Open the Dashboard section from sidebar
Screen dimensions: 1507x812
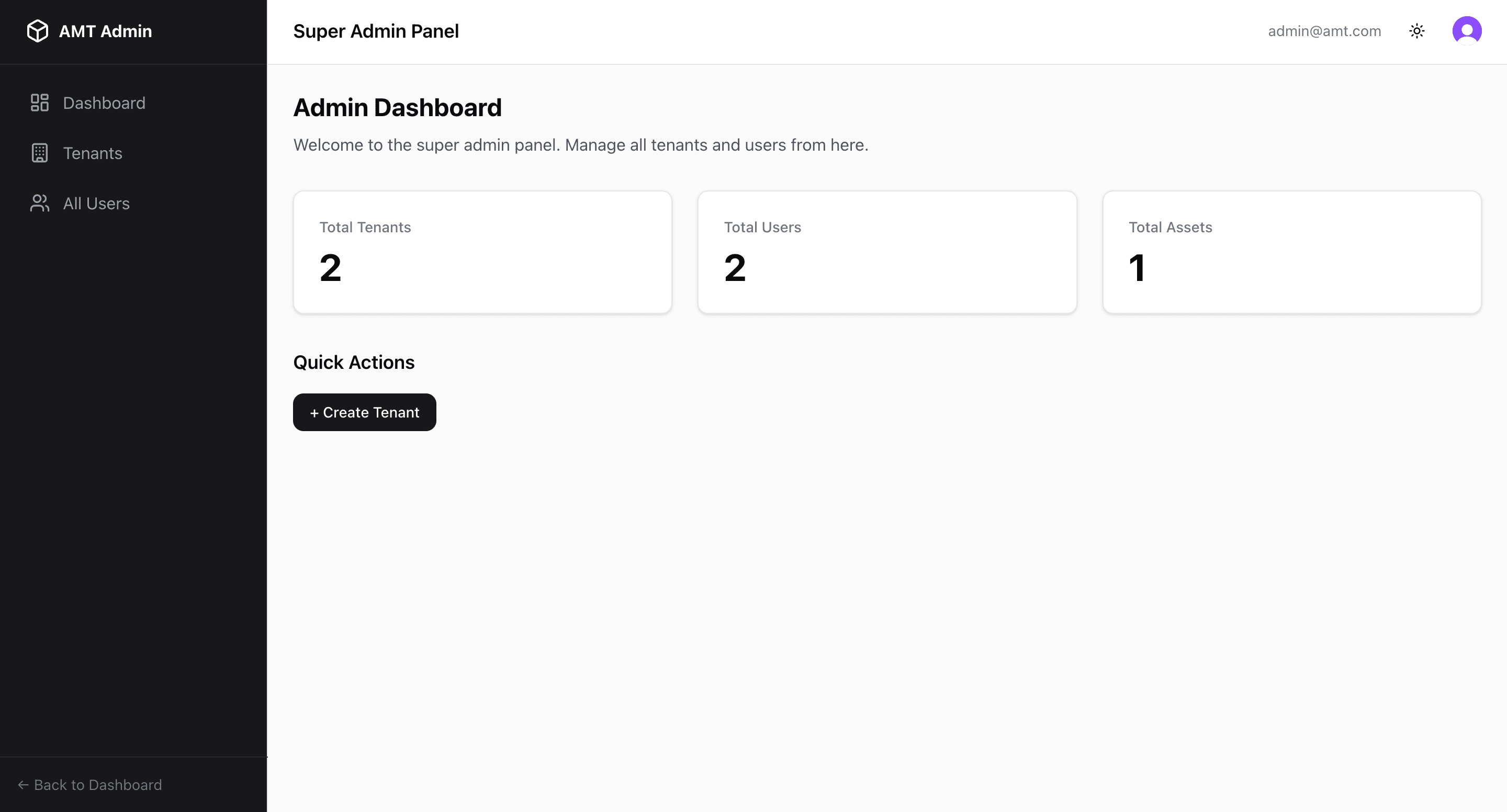(x=104, y=103)
